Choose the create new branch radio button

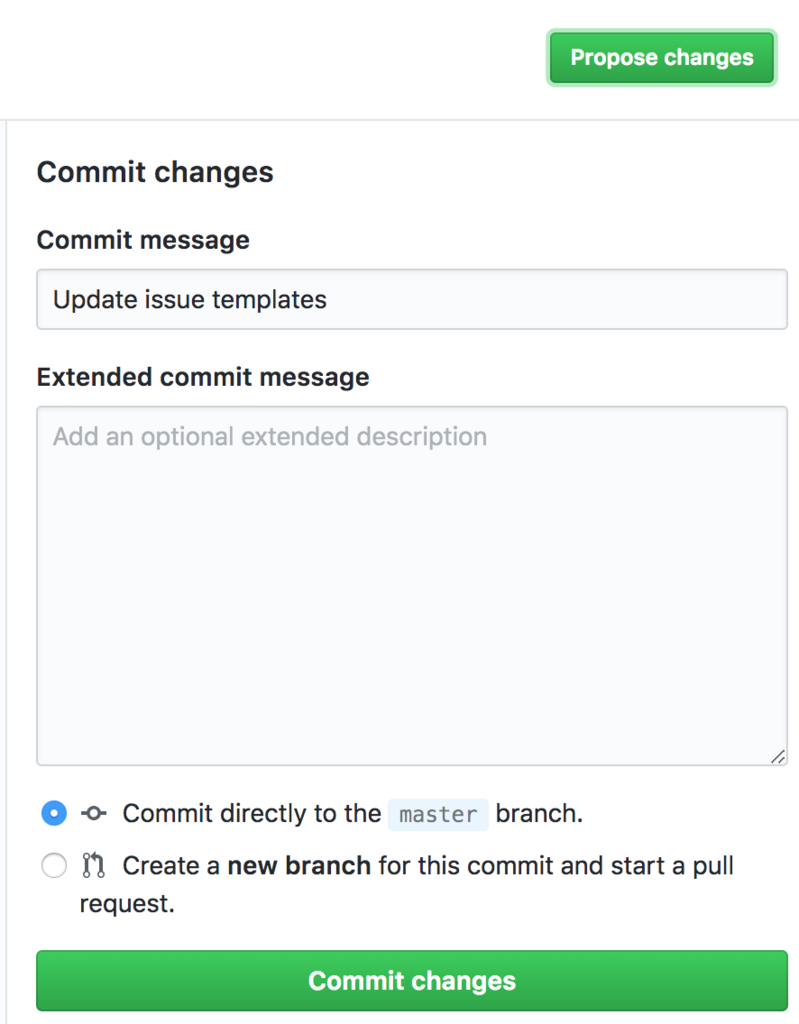tap(54, 865)
